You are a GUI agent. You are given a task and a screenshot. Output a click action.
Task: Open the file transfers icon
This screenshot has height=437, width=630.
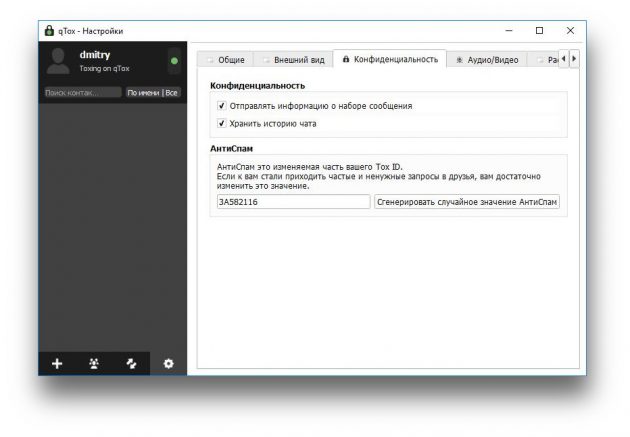(131, 363)
